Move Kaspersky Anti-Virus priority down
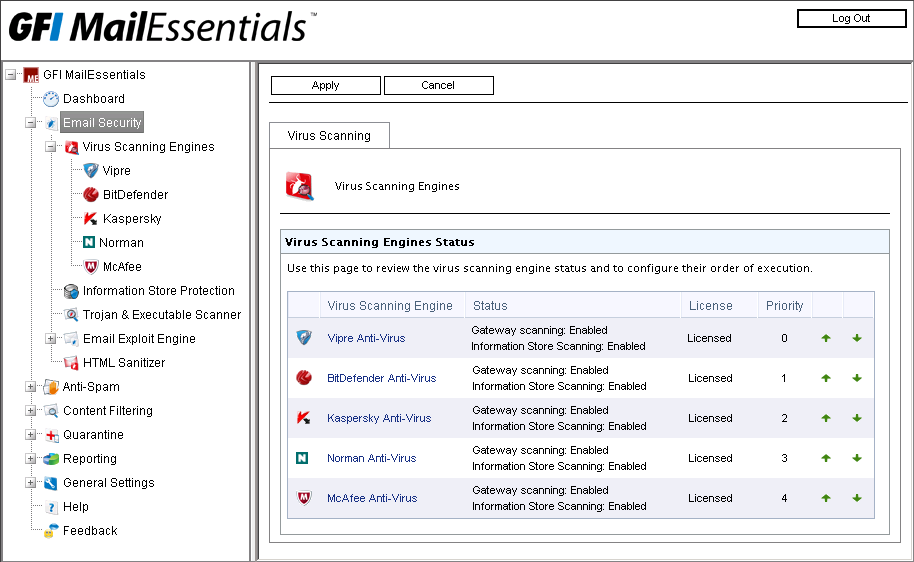This screenshot has height=562, width=914. (x=857, y=418)
